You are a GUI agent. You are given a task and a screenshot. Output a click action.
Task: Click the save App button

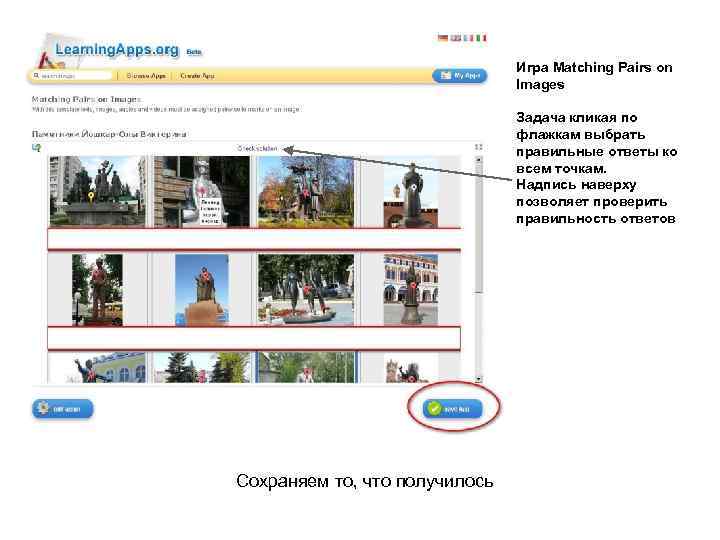point(452,409)
